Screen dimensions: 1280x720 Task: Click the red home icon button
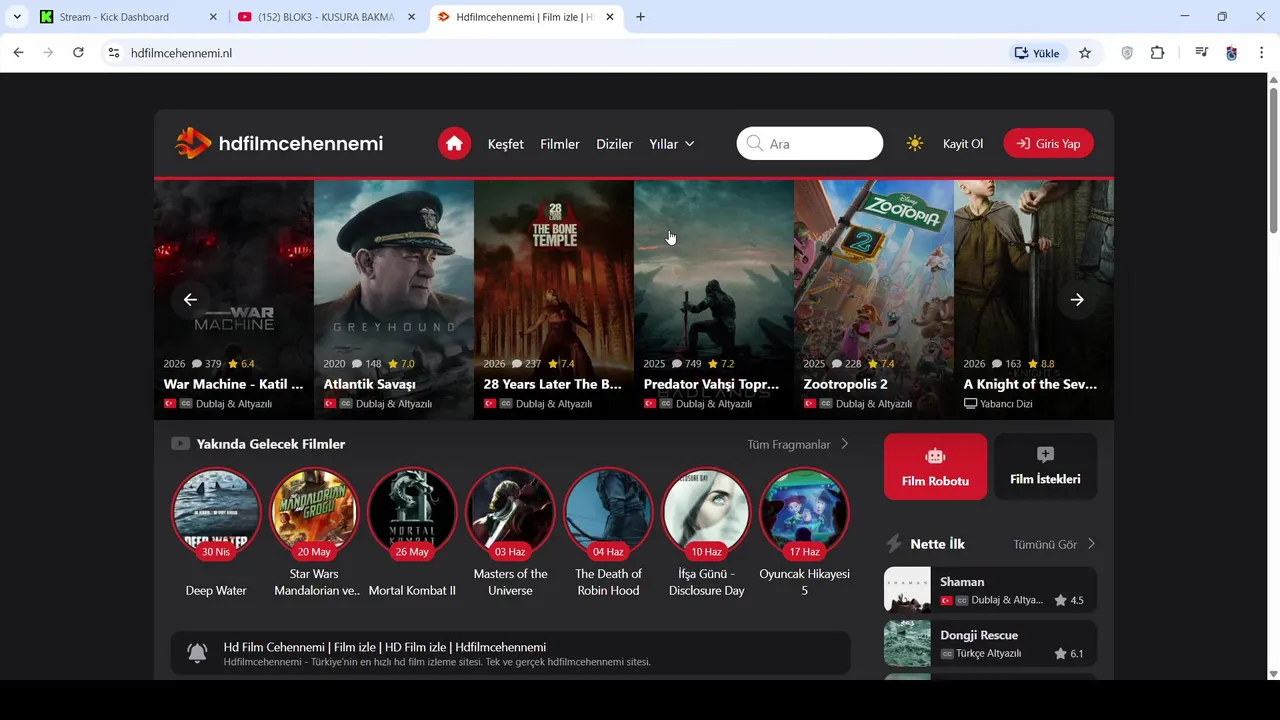click(x=454, y=144)
